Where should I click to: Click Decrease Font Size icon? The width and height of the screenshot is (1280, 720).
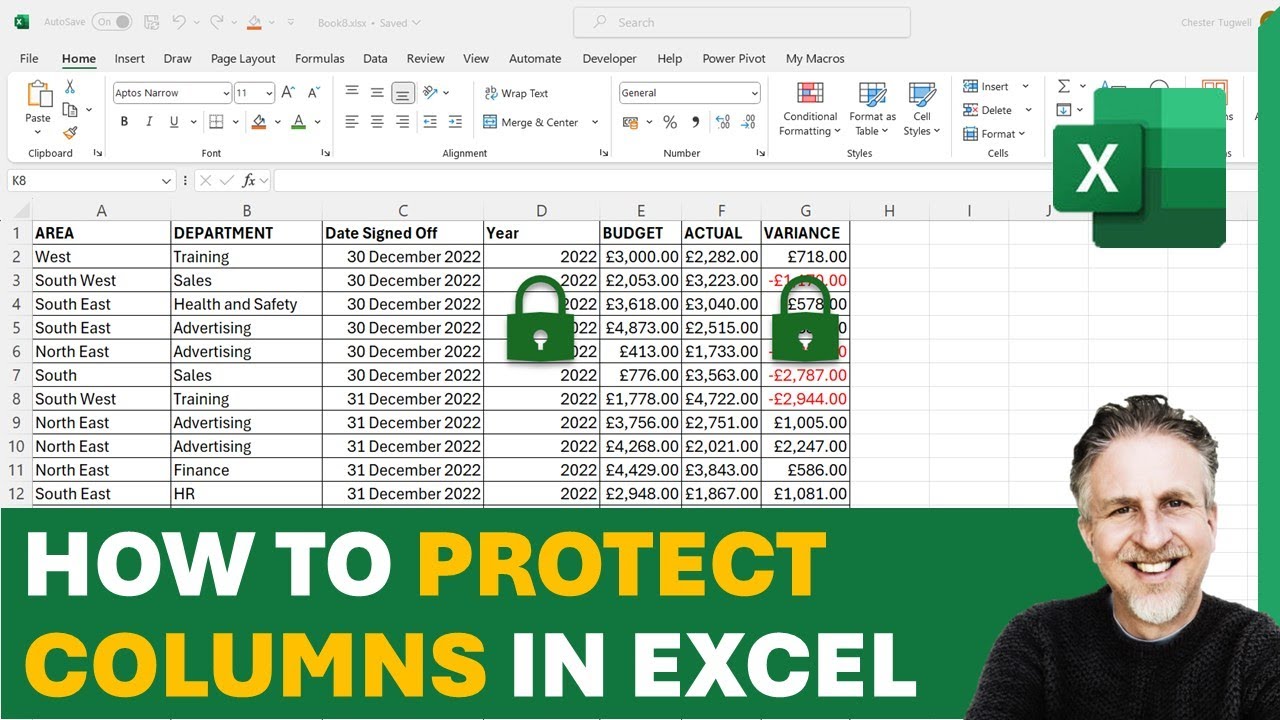pos(312,93)
